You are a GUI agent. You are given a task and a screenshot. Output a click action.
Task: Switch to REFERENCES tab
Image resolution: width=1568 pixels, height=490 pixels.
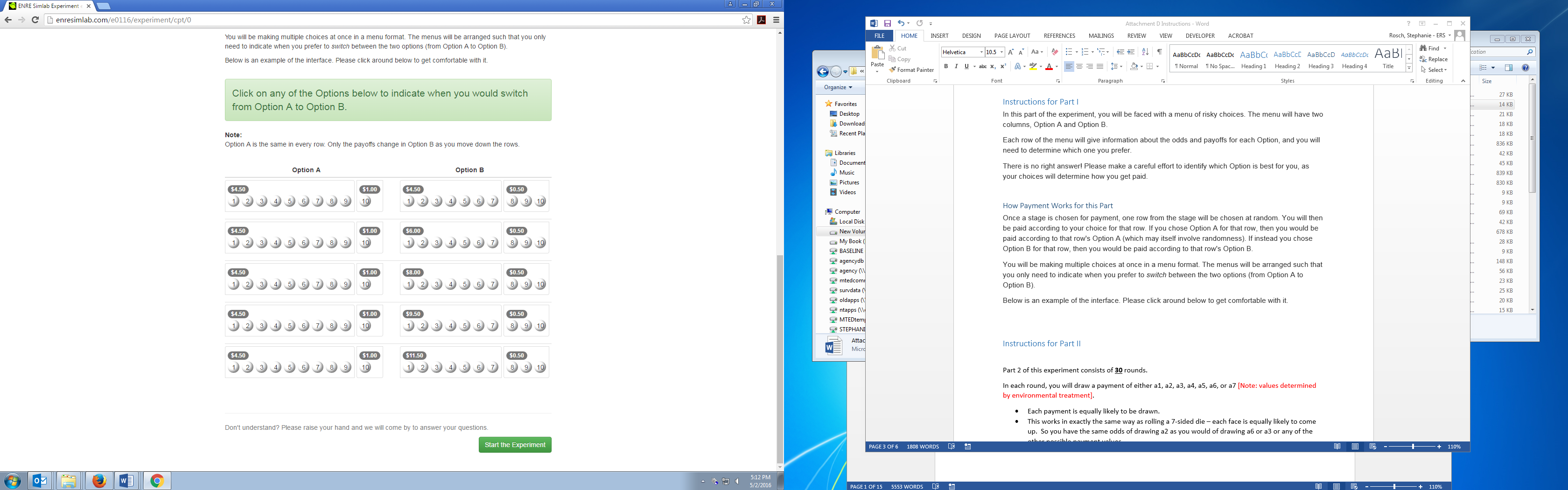1060,36
